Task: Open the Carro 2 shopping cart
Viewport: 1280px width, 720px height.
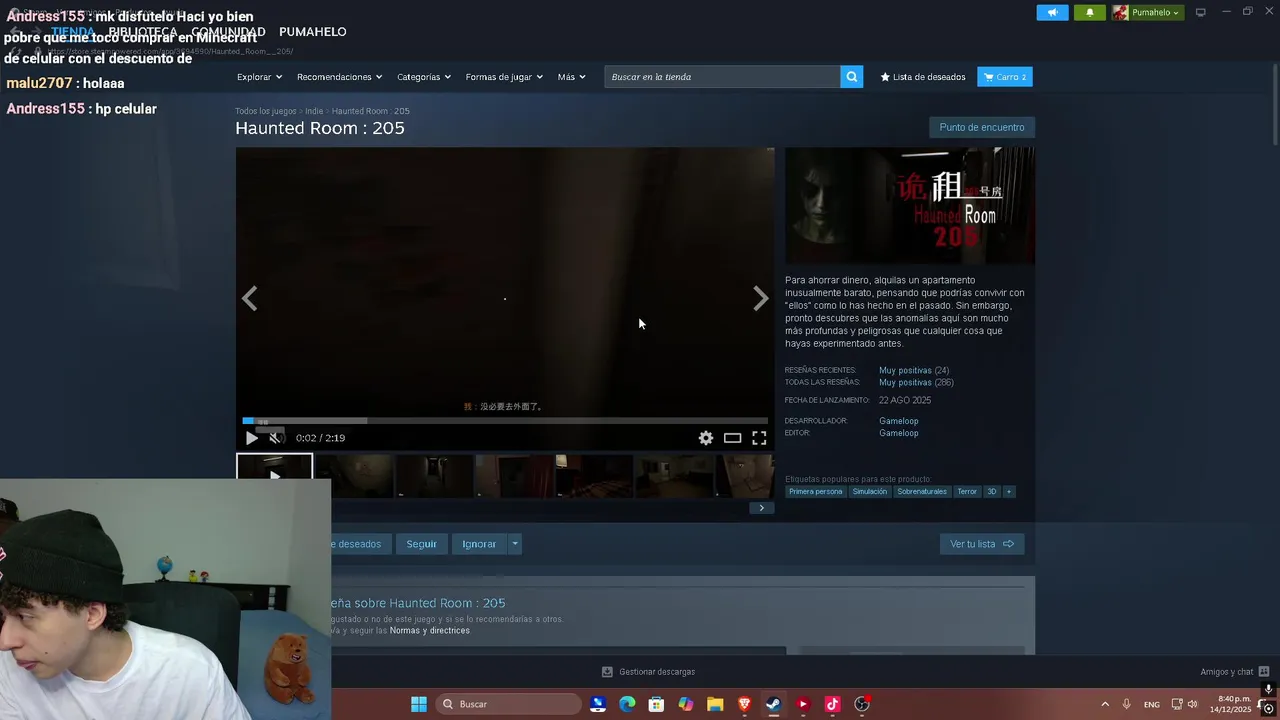Action: pyautogui.click(x=1005, y=77)
